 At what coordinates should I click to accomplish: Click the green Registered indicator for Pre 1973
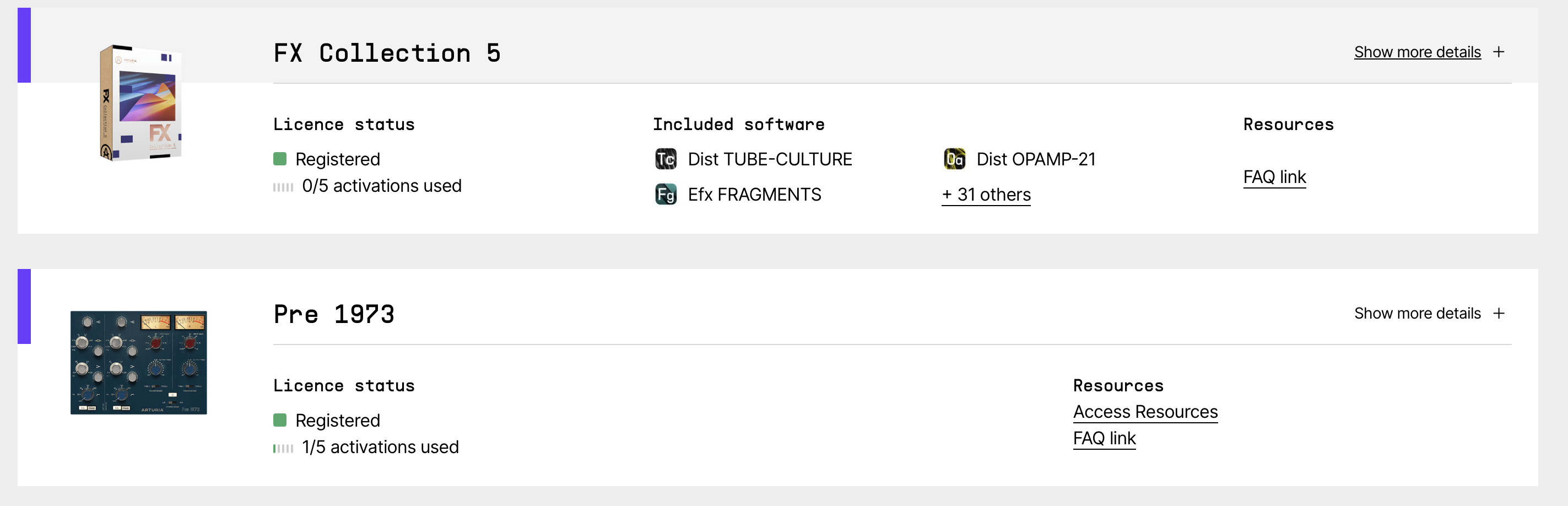[x=280, y=420]
